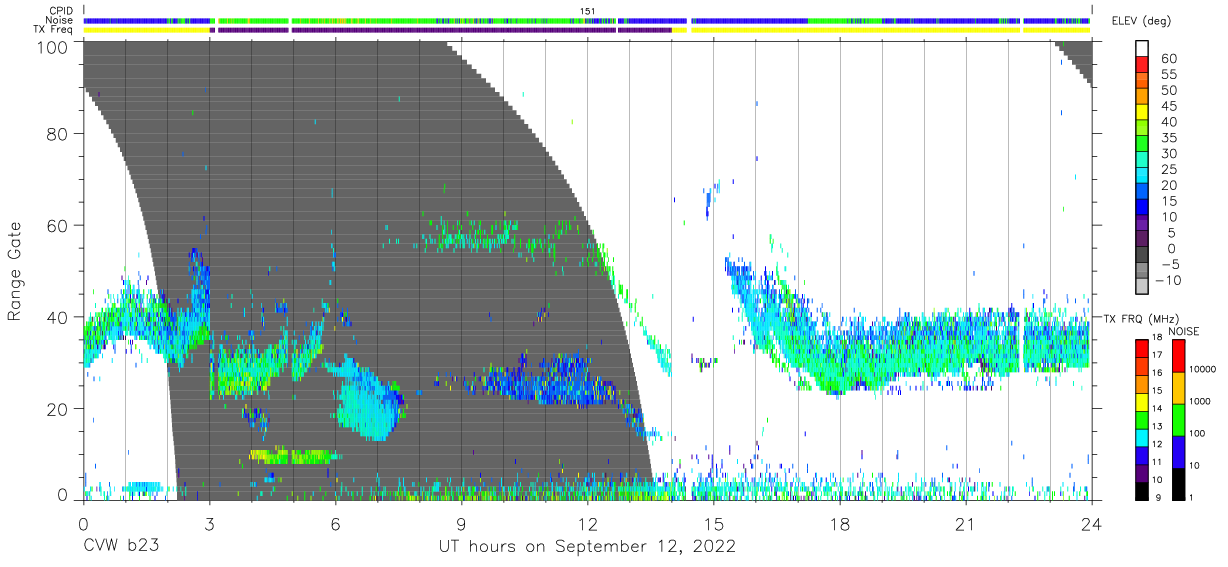Click the y-axis tick label '100'
Screen dimensions: 1228x567
click(x=52, y=47)
